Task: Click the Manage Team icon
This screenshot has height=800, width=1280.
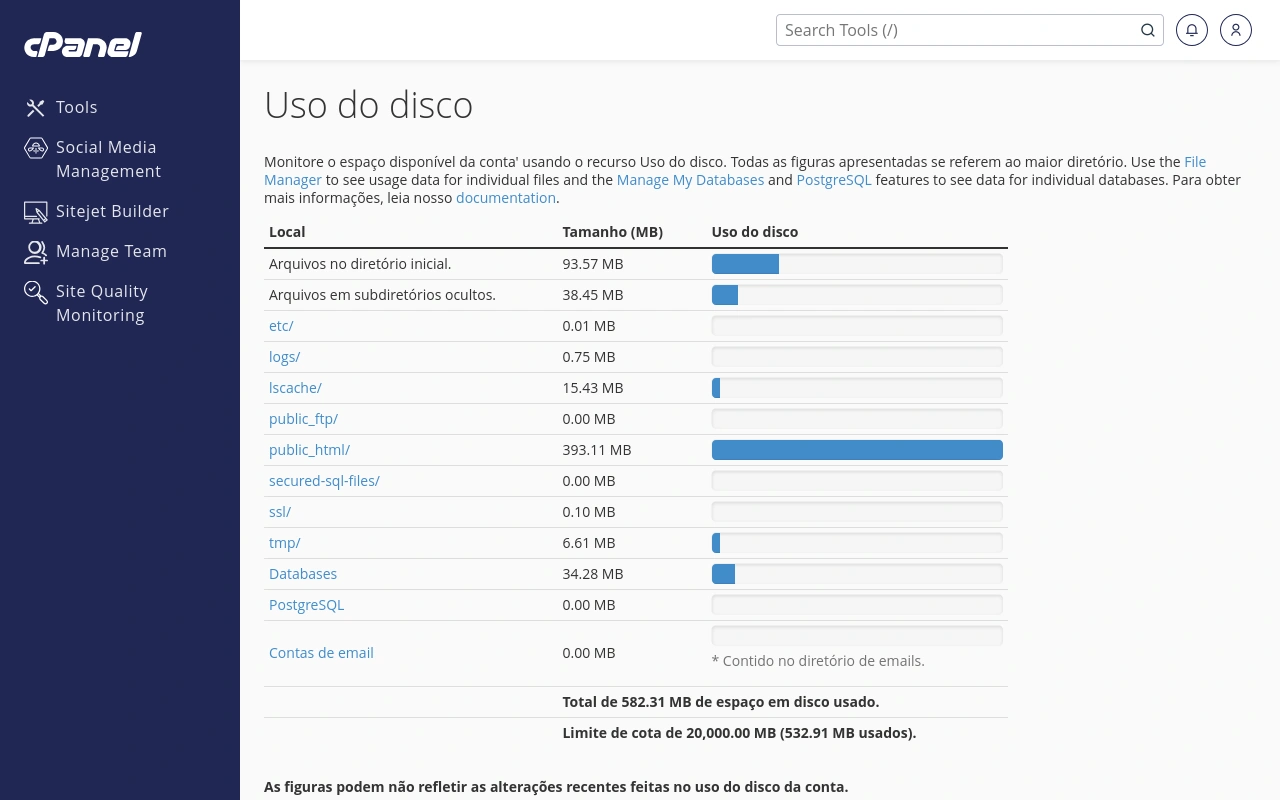Action: coord(36,251)
